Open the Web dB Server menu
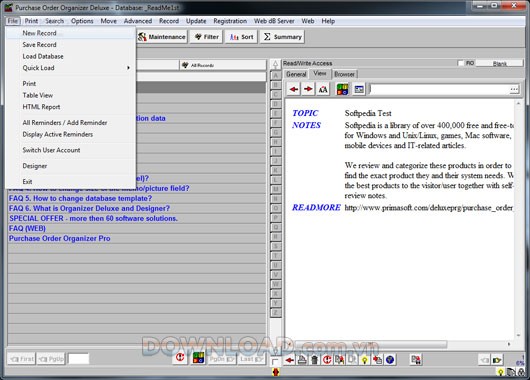530x380 pixels. pos(274,21)
